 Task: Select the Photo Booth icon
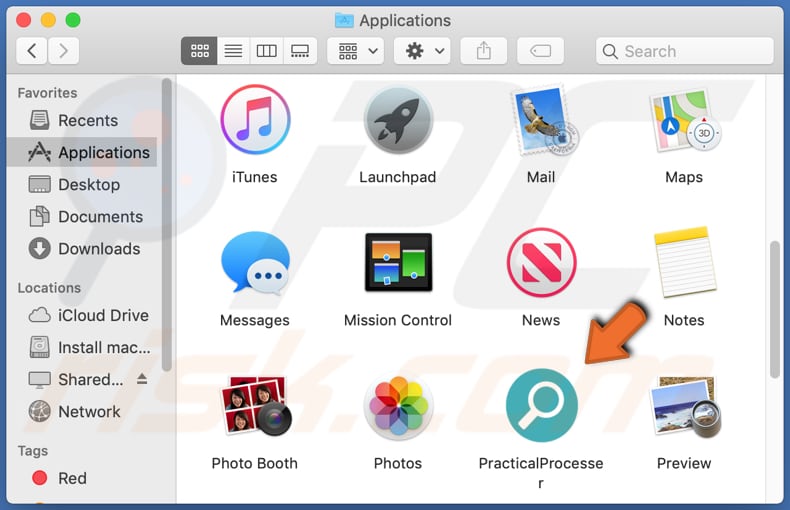coord(256,406)
